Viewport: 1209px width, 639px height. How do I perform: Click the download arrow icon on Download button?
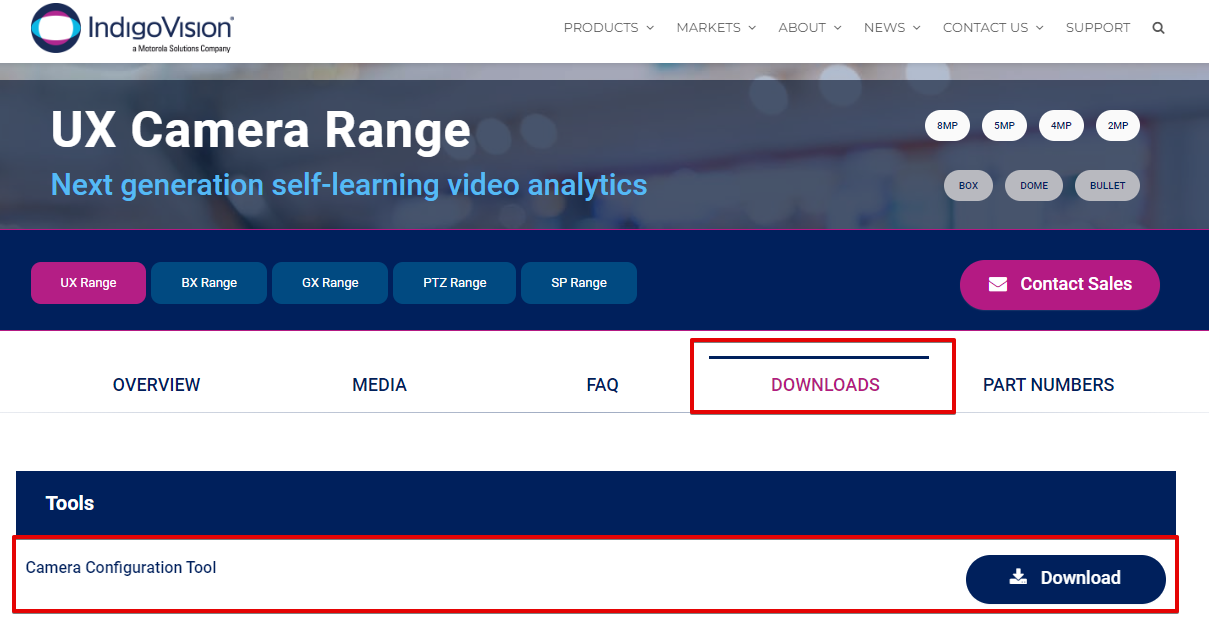(1018, 578)
